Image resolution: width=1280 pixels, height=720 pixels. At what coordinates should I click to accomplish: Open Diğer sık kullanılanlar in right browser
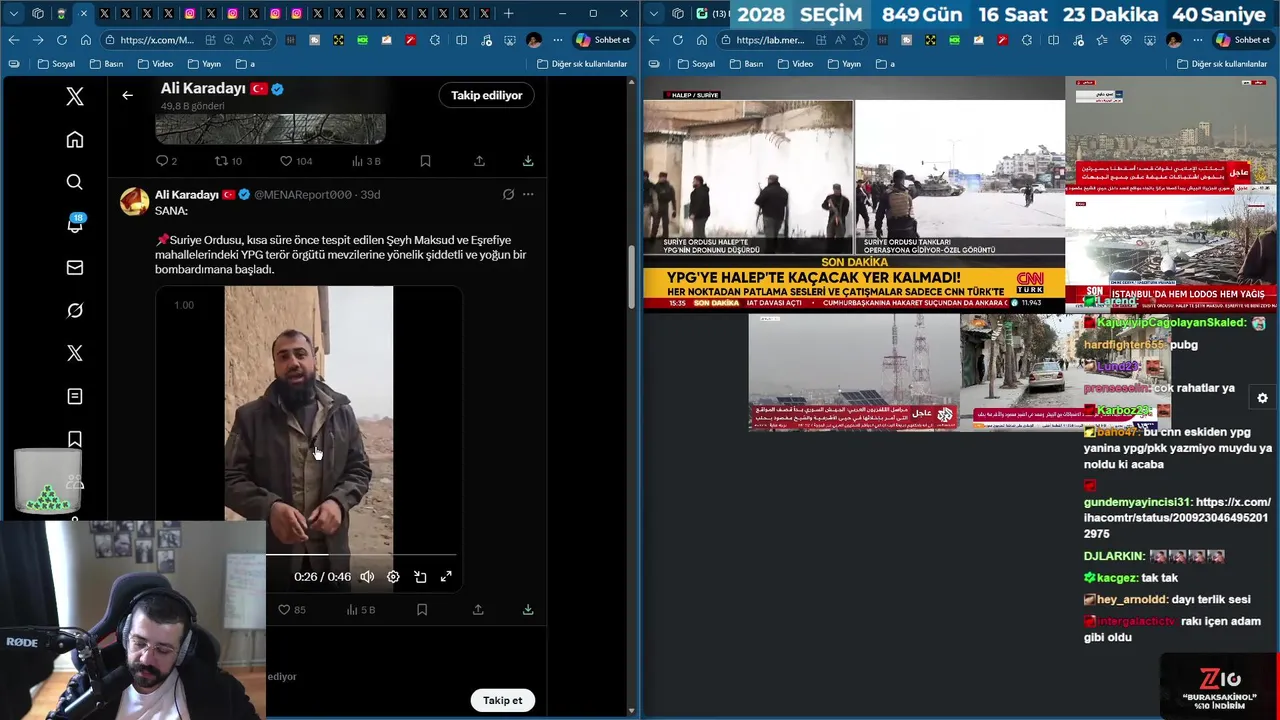(x=1222, y=64)
